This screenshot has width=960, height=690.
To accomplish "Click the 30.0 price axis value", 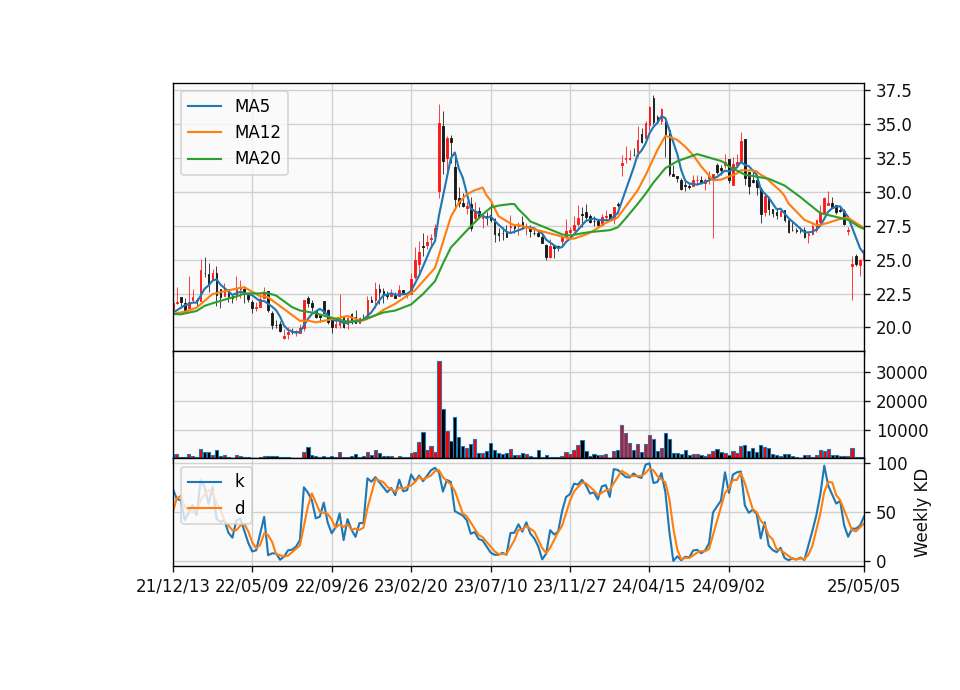I will click(893, 193).
